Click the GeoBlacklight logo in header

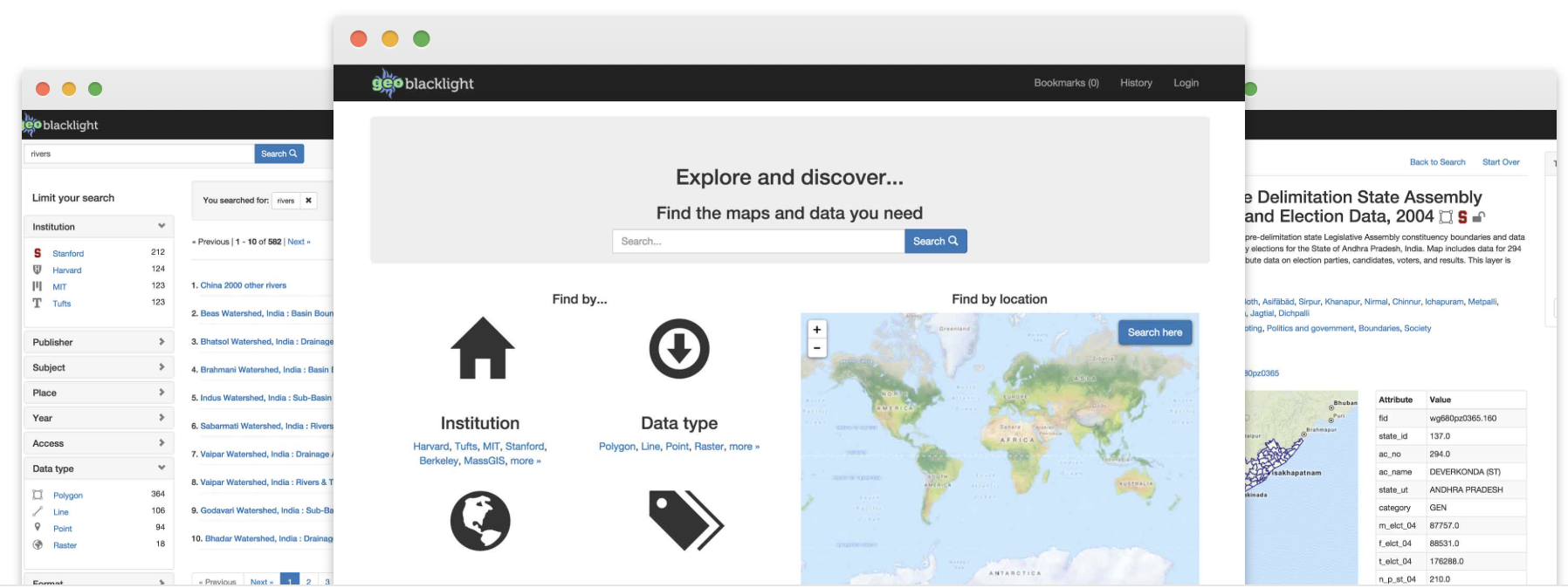click(423, 83)
